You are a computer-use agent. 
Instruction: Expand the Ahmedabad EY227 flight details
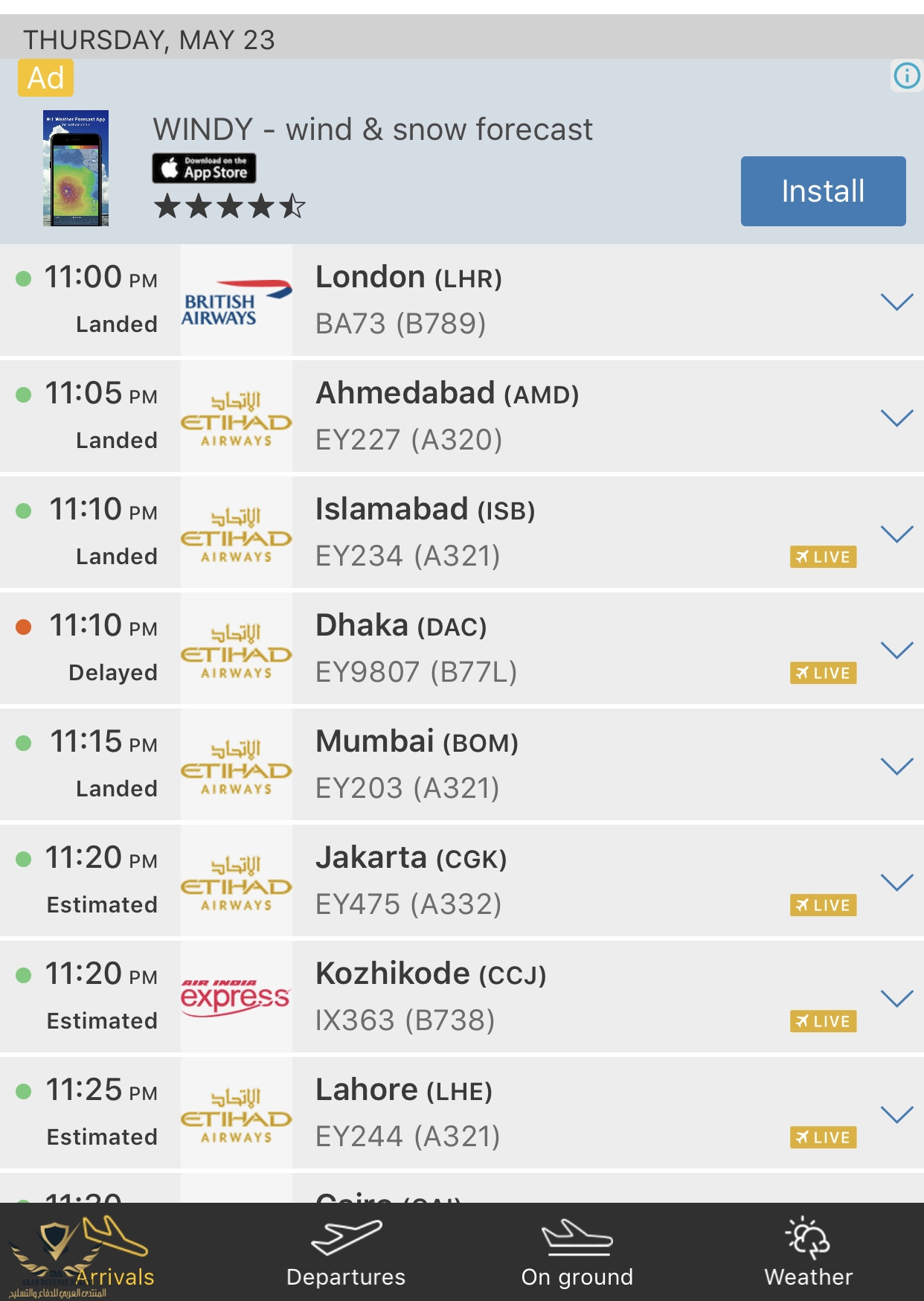pyautogui.click(x=896, y=418)
